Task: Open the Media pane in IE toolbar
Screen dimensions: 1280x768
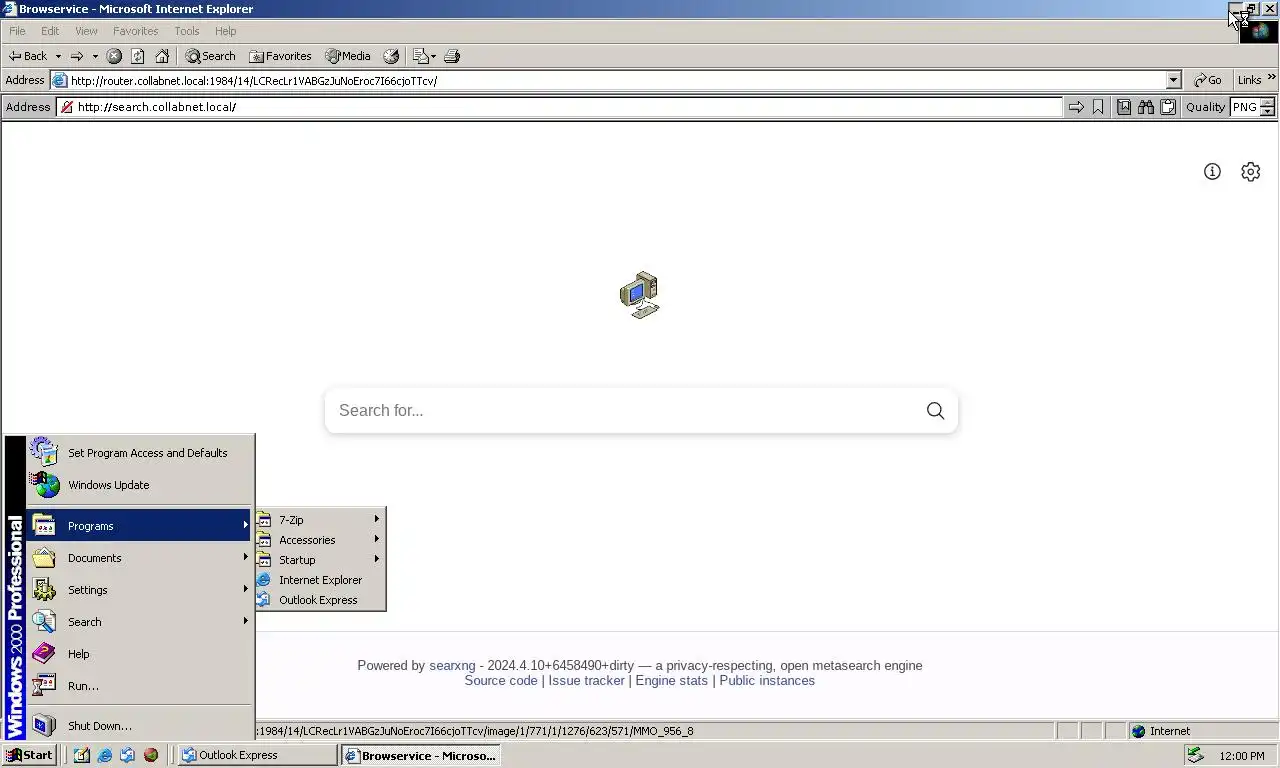Action: (348, 56)
